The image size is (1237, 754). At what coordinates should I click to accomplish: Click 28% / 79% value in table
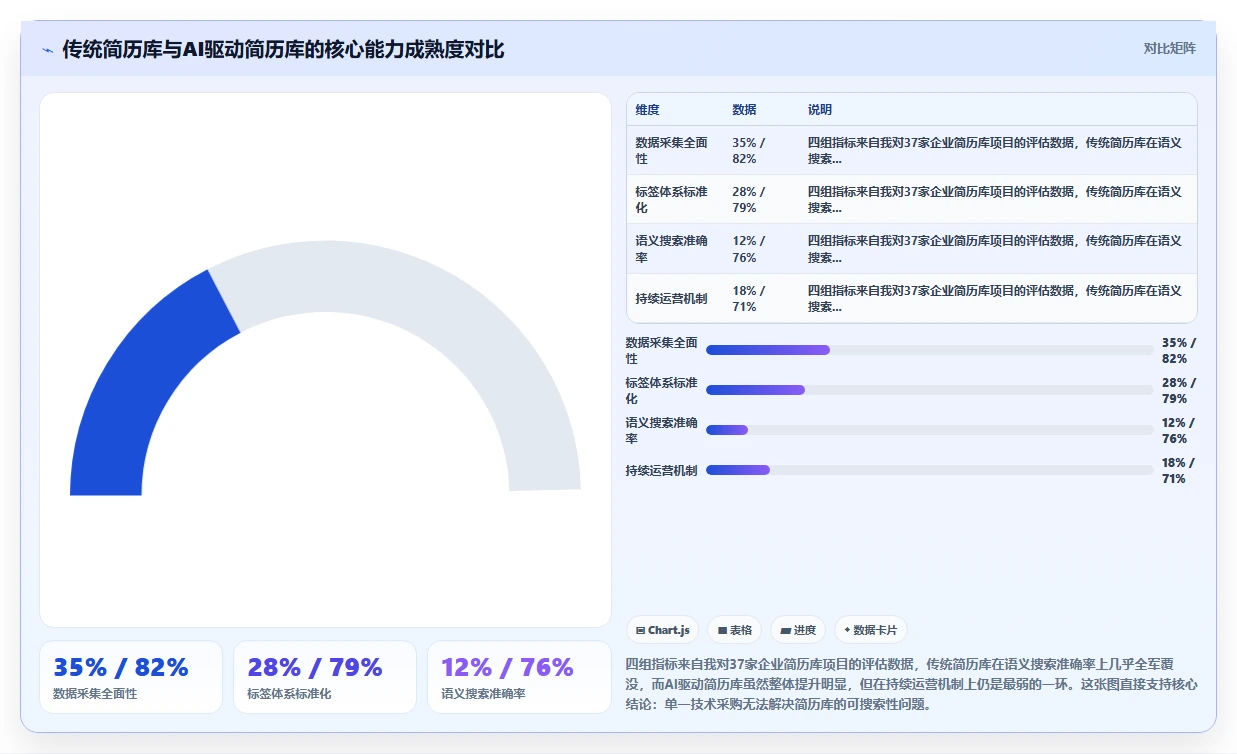(x=749, y=200)
